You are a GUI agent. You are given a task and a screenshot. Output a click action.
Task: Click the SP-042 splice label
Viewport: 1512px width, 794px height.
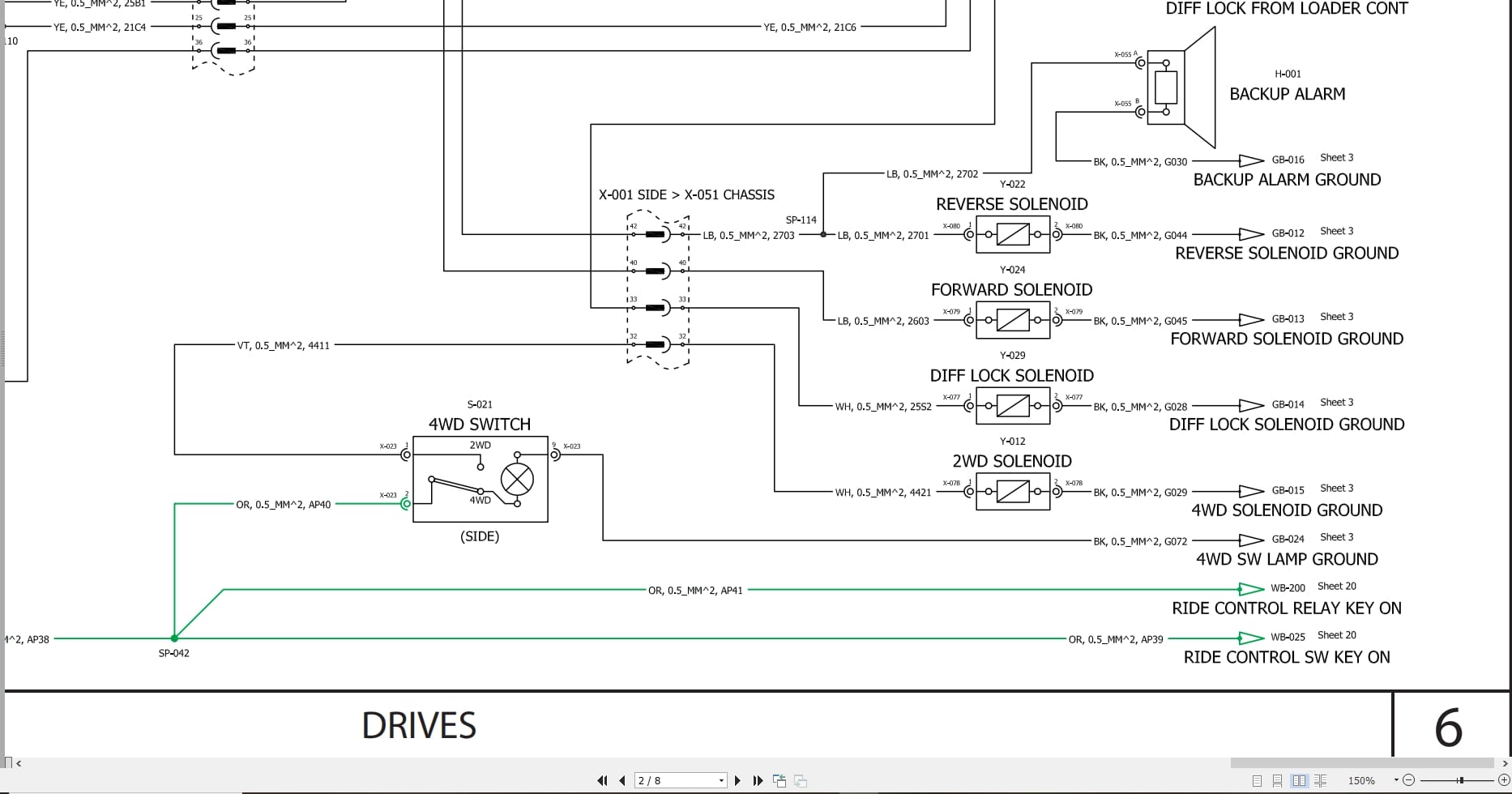click(x=173, y=653)
